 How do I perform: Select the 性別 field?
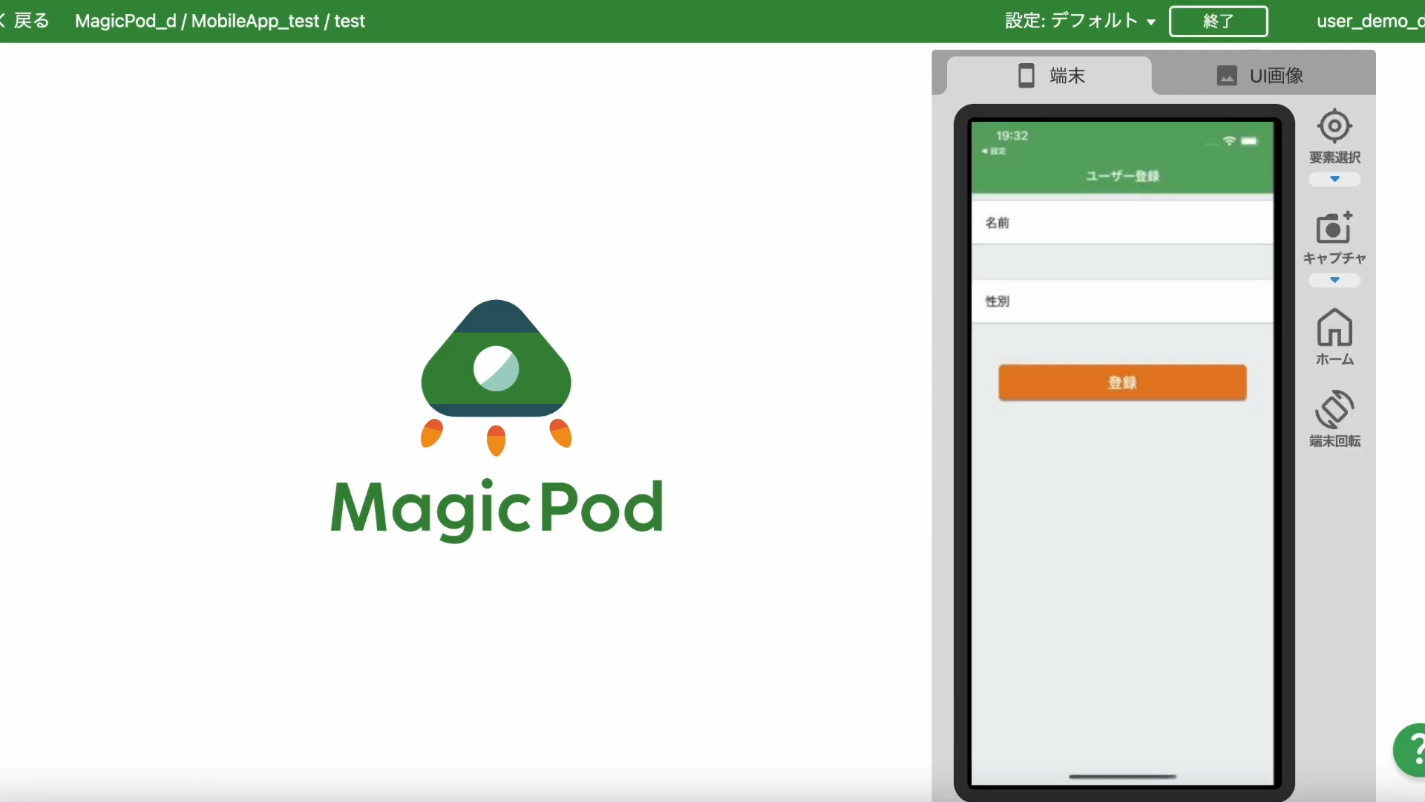coord(1122,301)
